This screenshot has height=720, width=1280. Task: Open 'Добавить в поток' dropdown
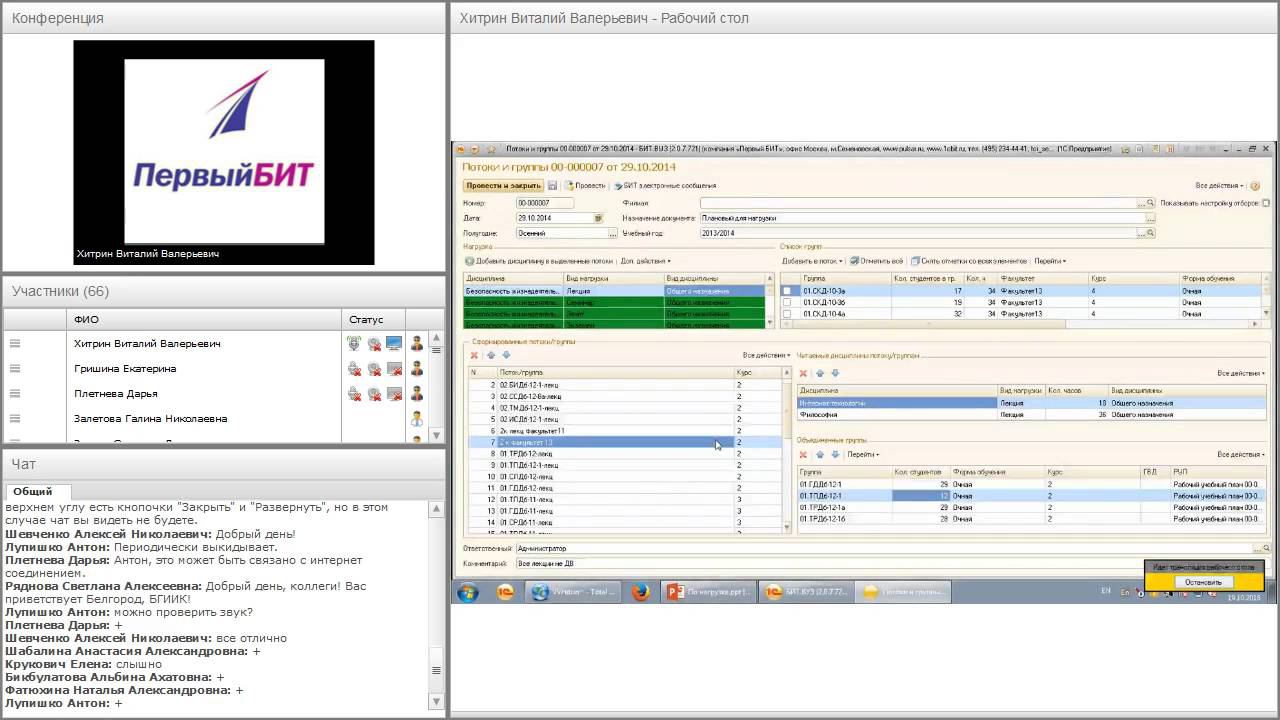812,261
